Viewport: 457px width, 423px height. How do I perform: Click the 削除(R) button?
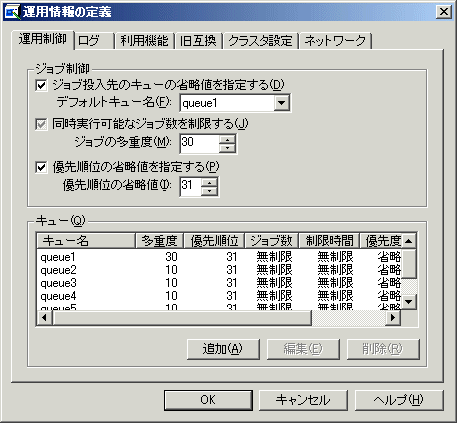tap(383, 349)
